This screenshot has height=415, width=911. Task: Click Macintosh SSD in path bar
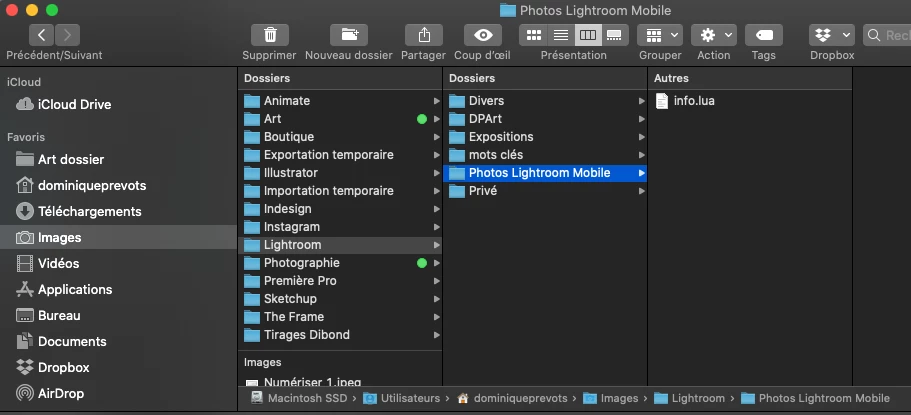click(x=299, y=398)
